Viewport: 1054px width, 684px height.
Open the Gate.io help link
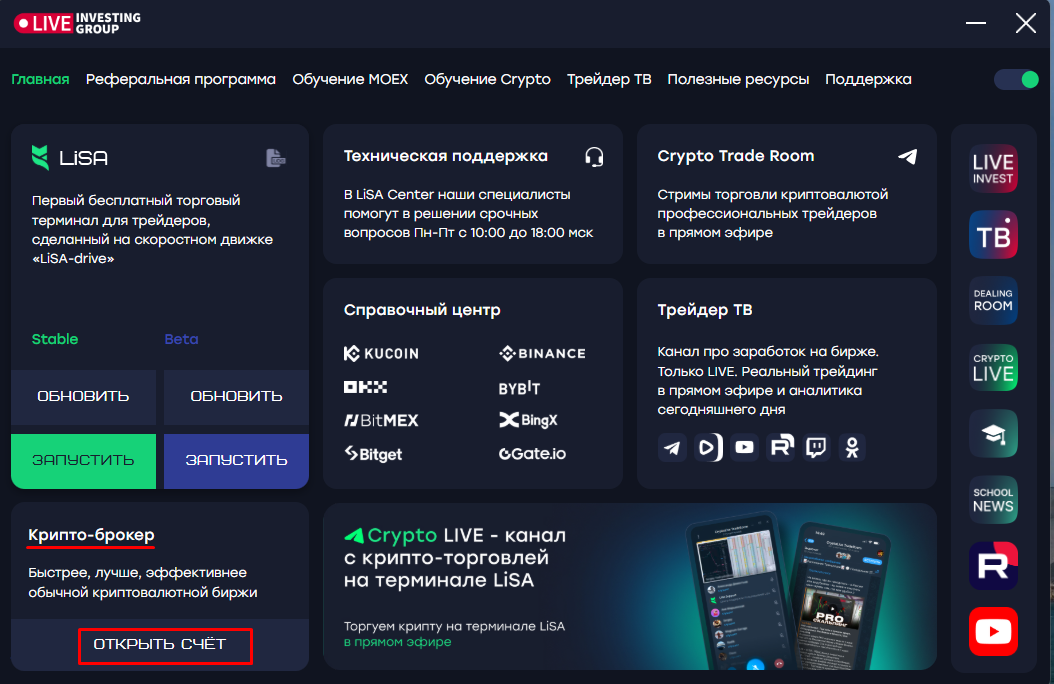(532, 454)
